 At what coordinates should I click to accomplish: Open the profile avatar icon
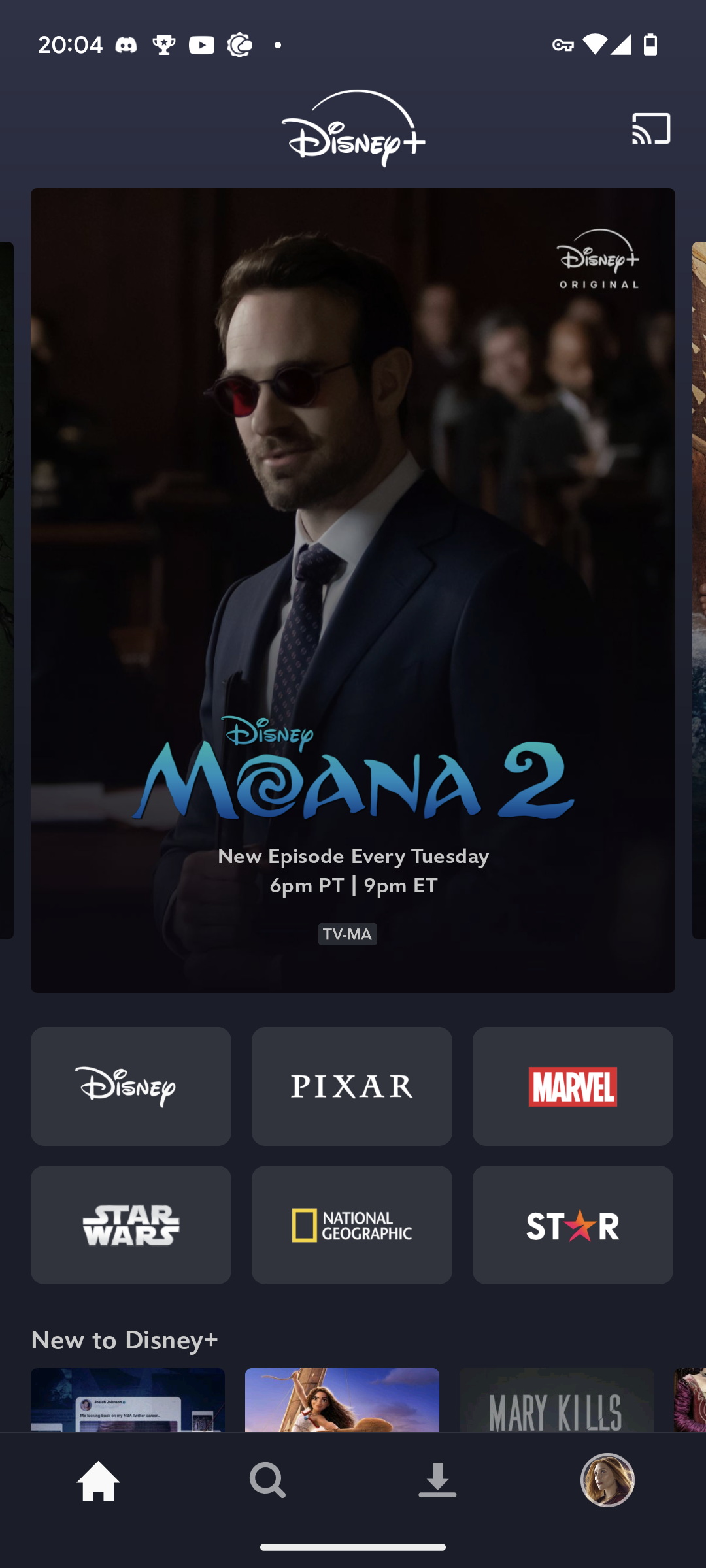click(607, 1480)
